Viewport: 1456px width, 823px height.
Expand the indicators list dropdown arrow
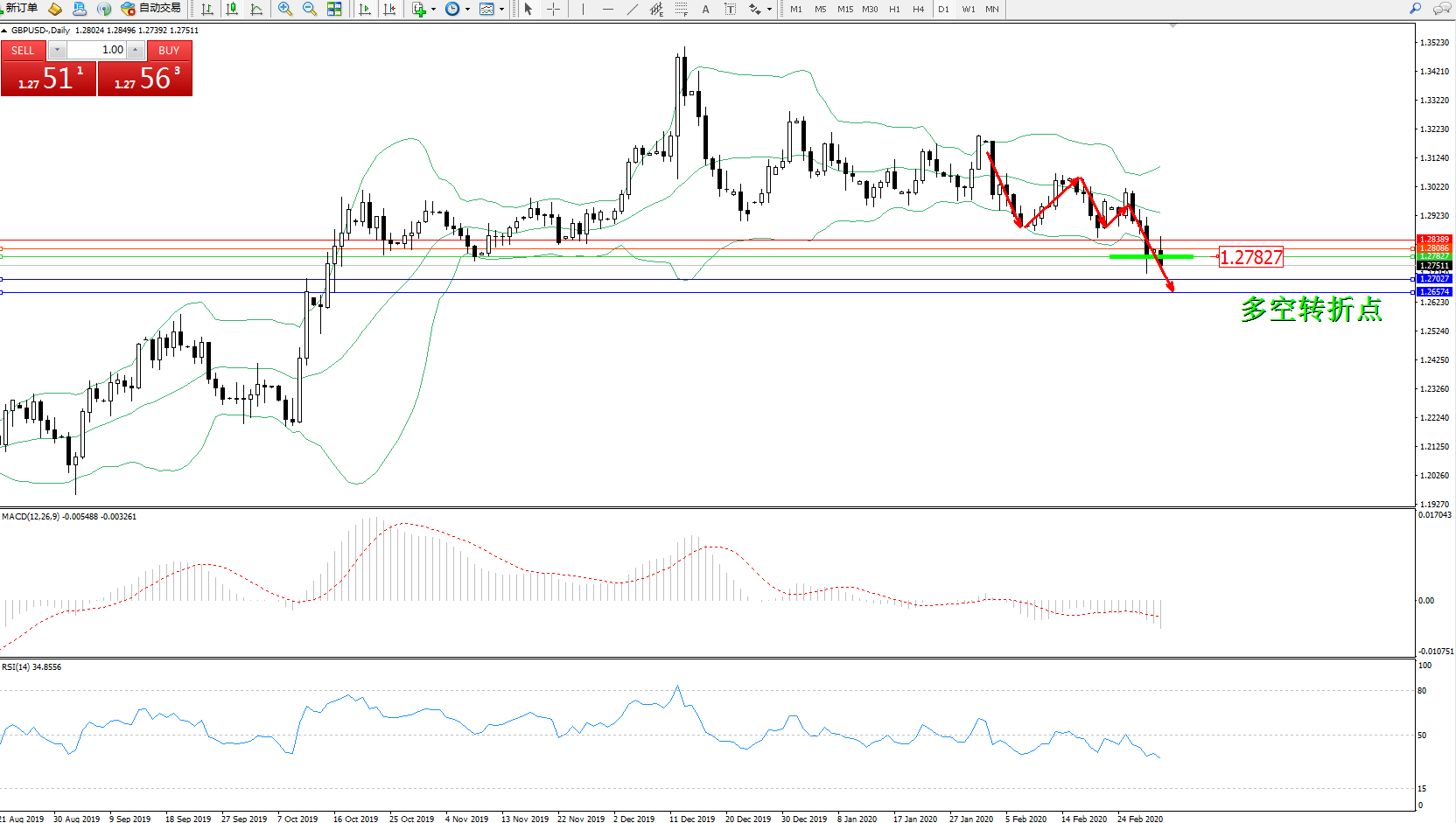click(x=433, y=9)
